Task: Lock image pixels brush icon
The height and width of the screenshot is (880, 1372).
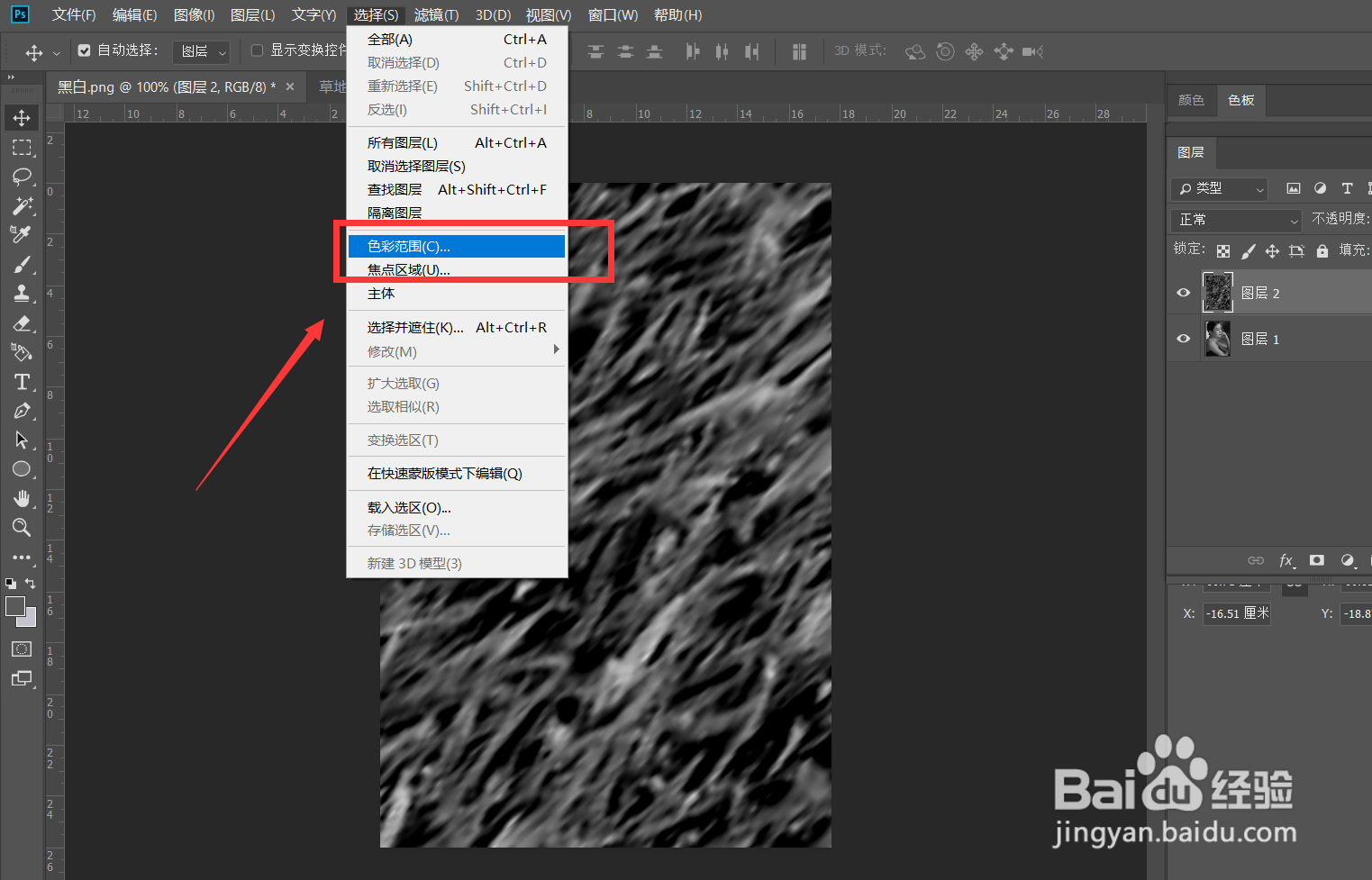Action: pyautogui.click(x=1248, y=251)
